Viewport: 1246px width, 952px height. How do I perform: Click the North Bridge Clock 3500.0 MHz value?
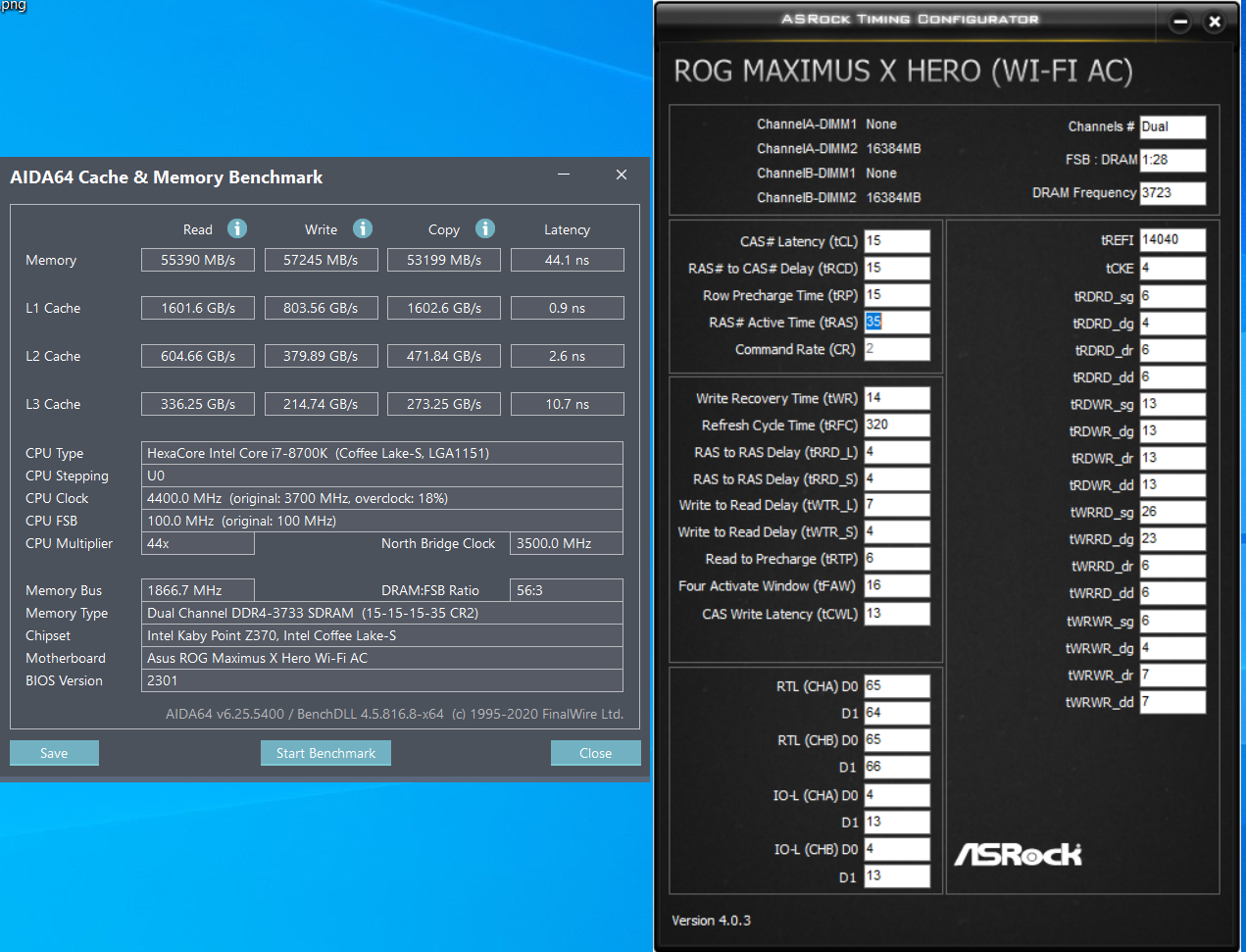pos(567,543)
